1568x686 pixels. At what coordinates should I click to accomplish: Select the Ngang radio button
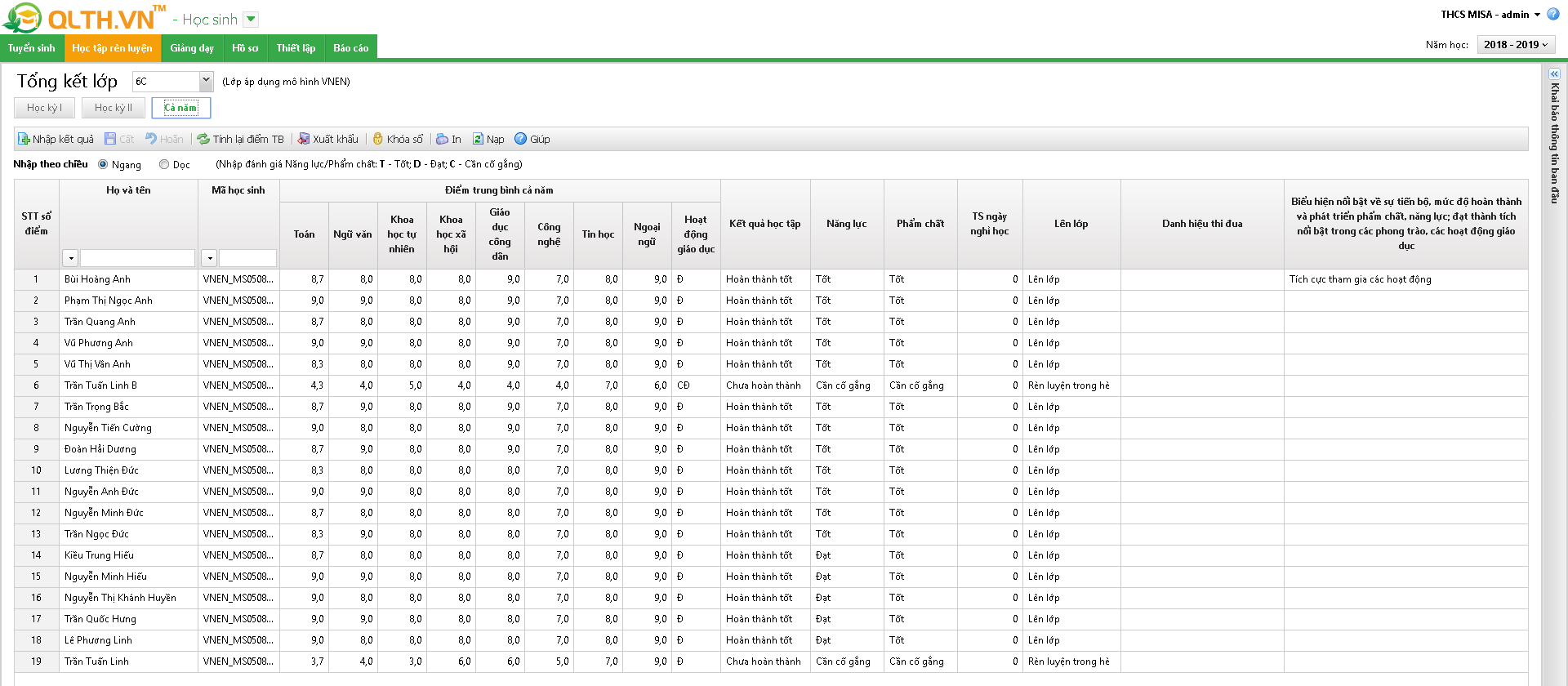103,164
